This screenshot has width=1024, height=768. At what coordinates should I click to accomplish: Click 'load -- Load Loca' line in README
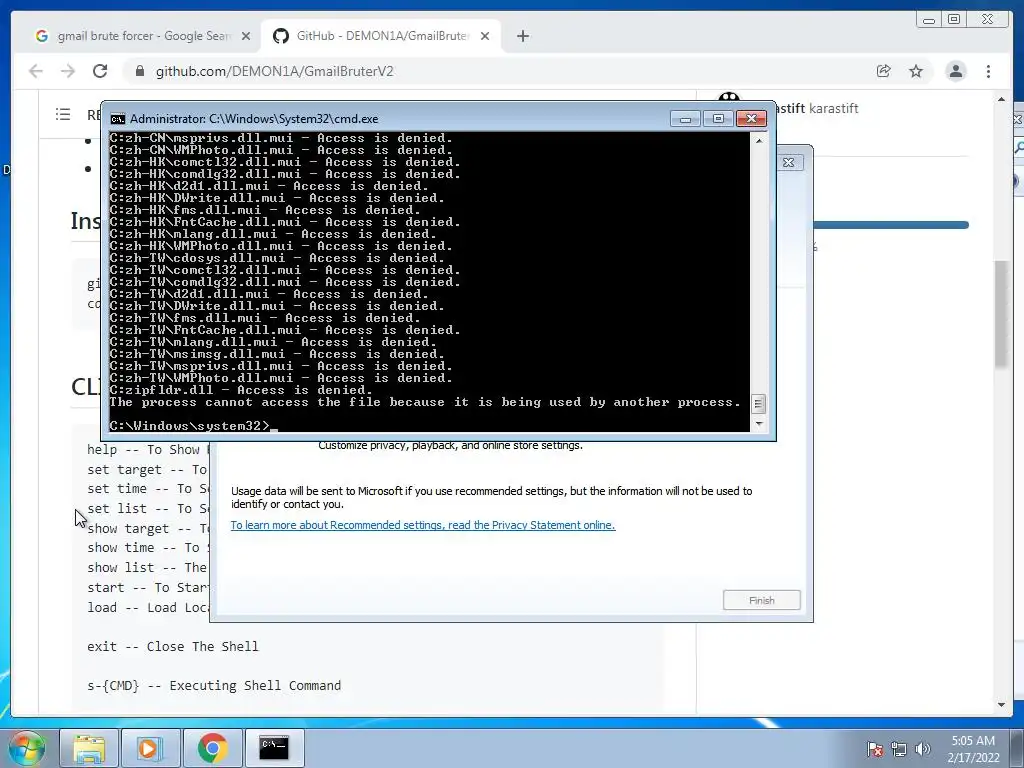coord(148,607)
